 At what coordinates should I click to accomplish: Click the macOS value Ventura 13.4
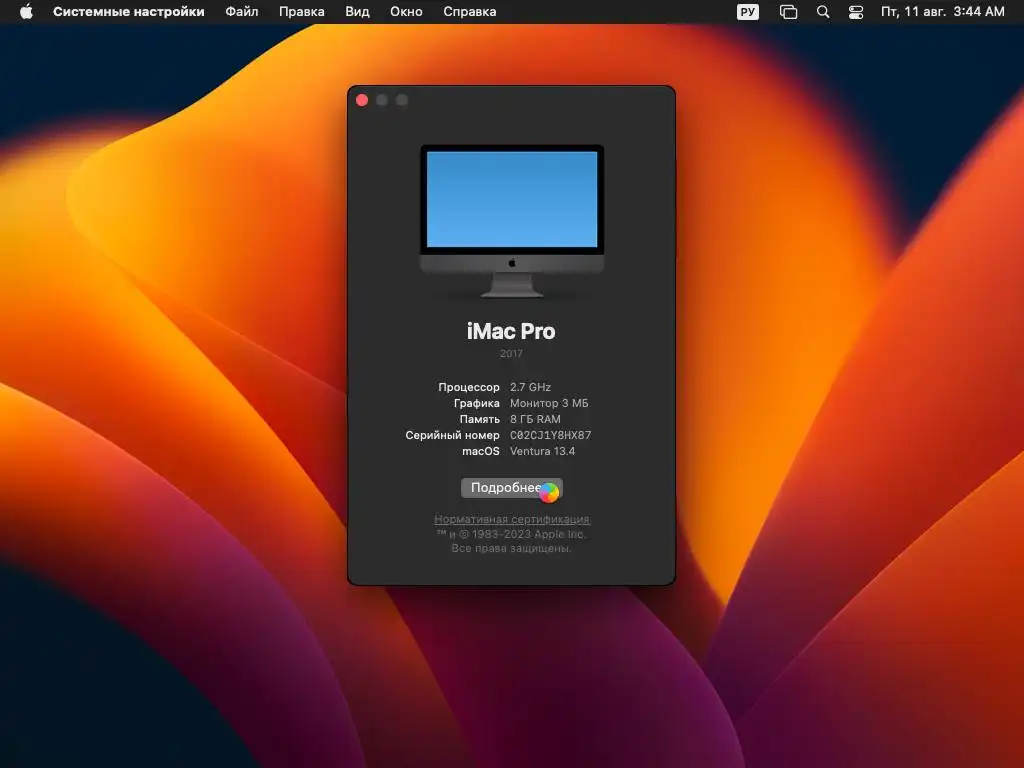(x=543, y=451)
